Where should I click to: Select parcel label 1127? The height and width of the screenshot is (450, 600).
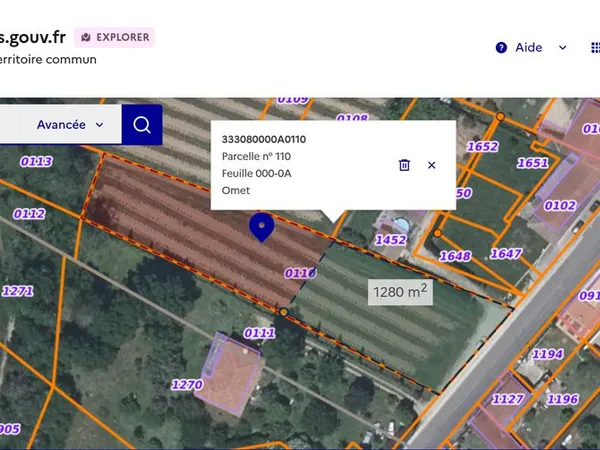point(507,399)
